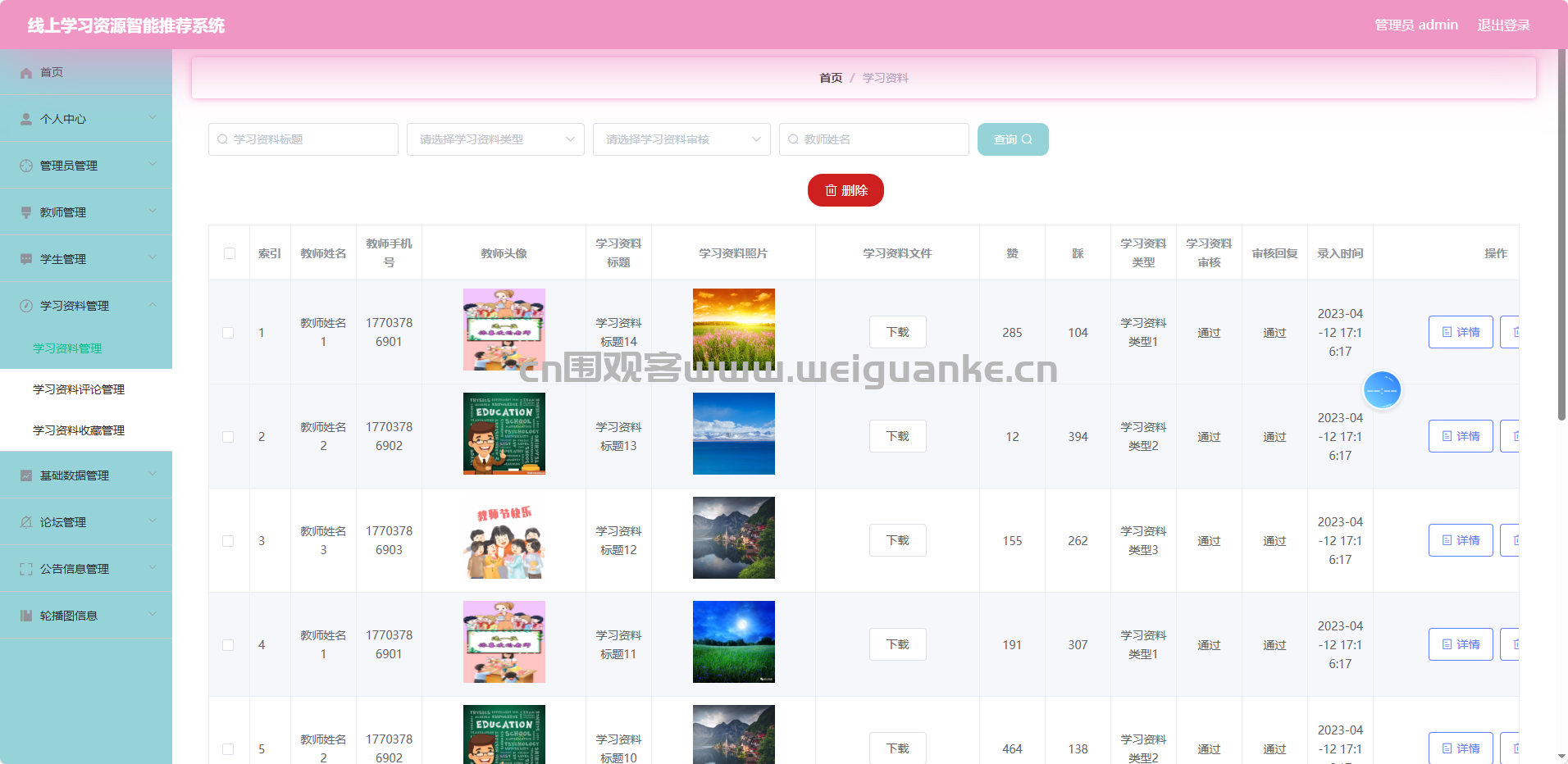This screenshot has width=1568, height=764.
Task: Click the 学生管理 sidebar icon
Action: click(26, 259)
